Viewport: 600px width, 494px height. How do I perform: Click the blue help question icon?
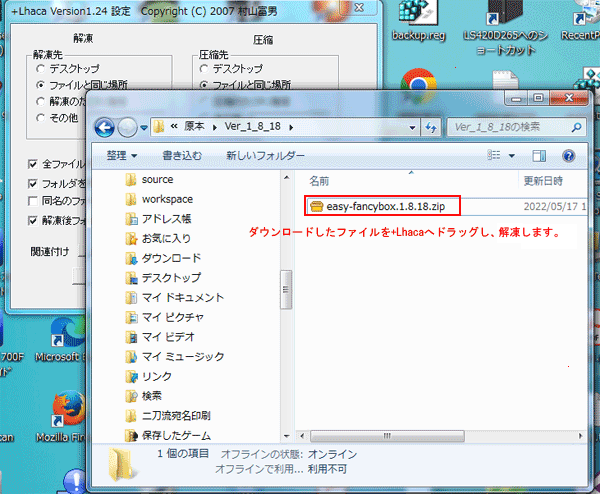[x=569, y=156]
